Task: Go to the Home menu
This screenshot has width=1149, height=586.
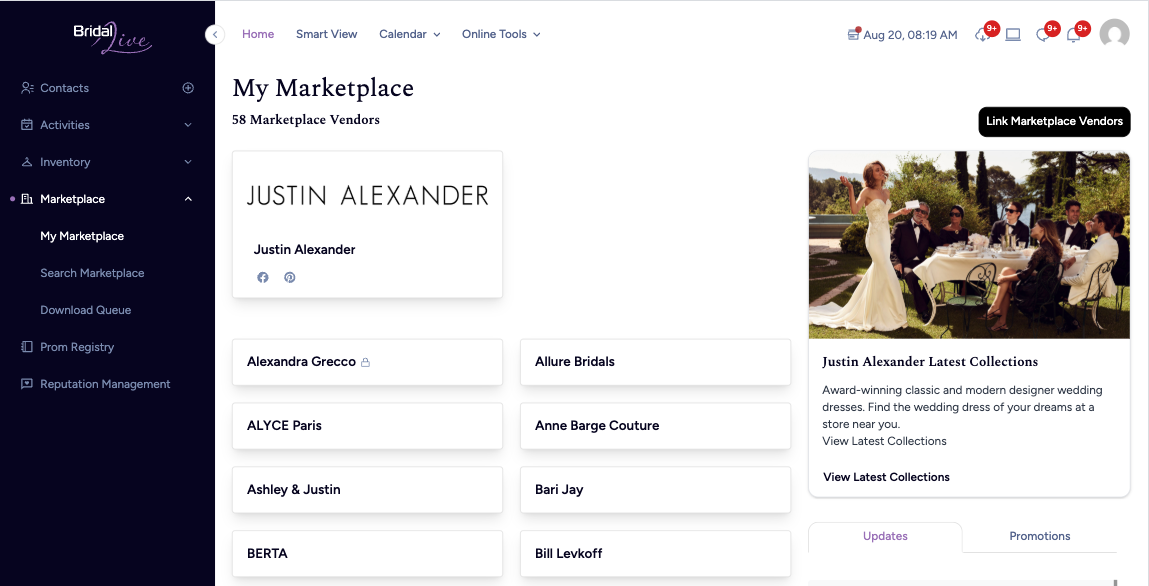Action: click(x=258, y=34)
